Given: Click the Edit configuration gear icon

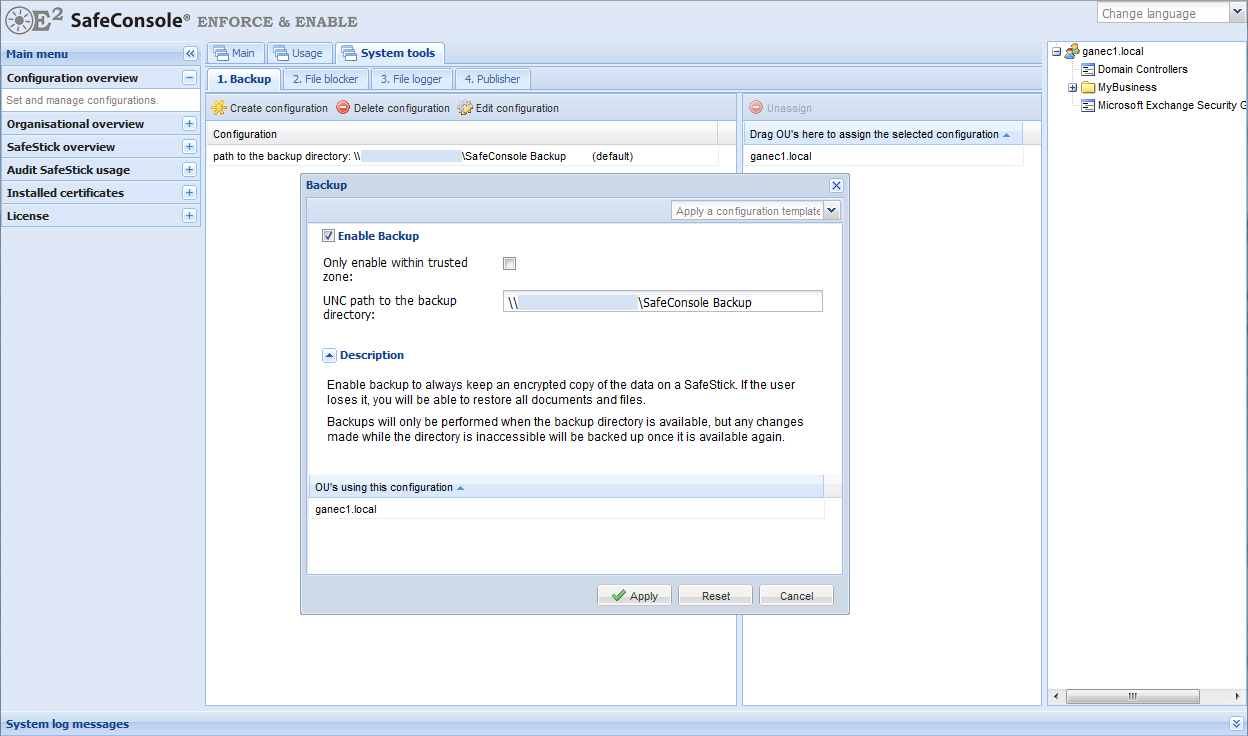Looking at the screenshot, I should click(465, 108).
